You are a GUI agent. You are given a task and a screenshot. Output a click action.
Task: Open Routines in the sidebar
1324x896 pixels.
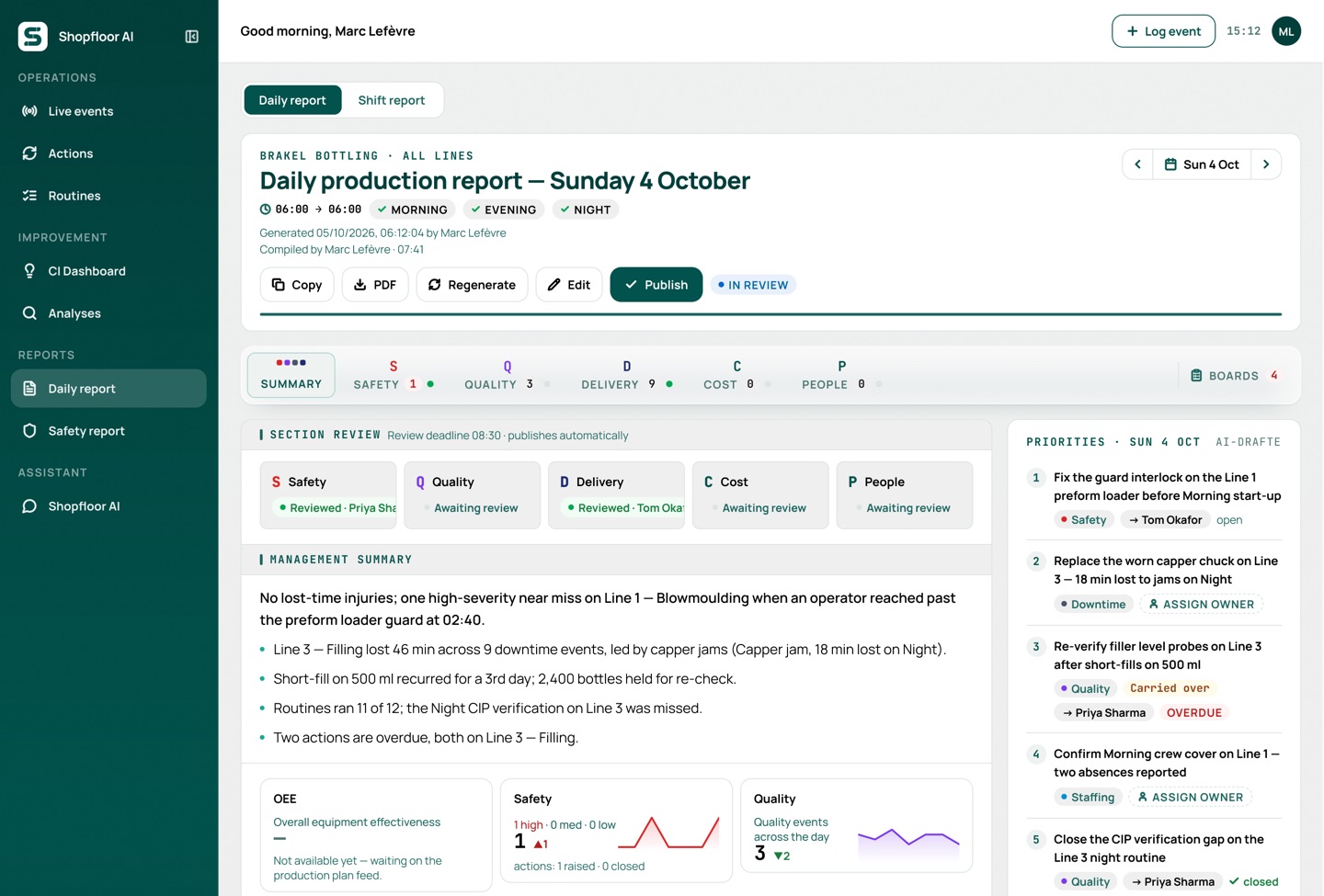point(108,196)
